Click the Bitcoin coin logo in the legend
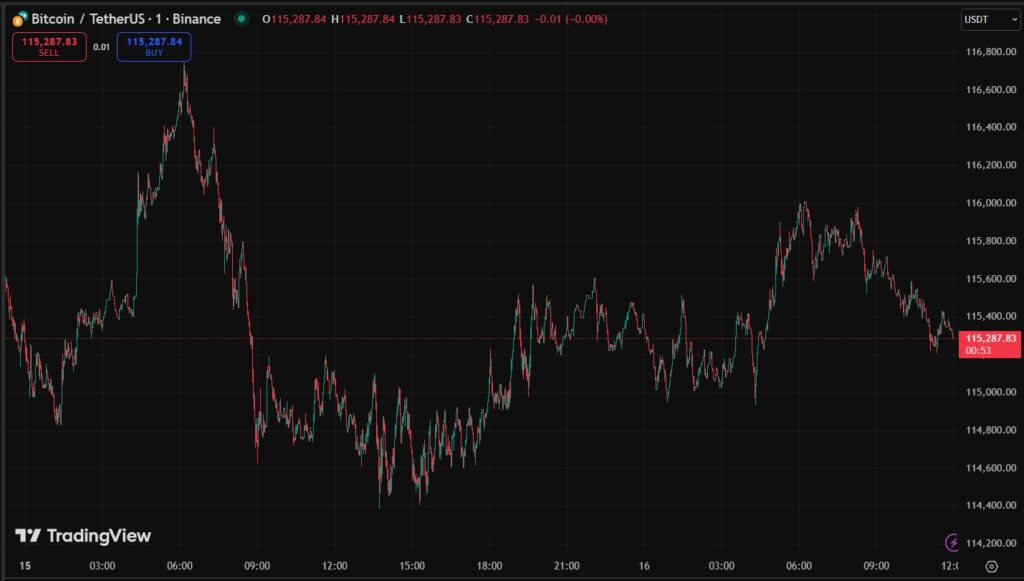The image size is (1024, 581). click(20, 18)
